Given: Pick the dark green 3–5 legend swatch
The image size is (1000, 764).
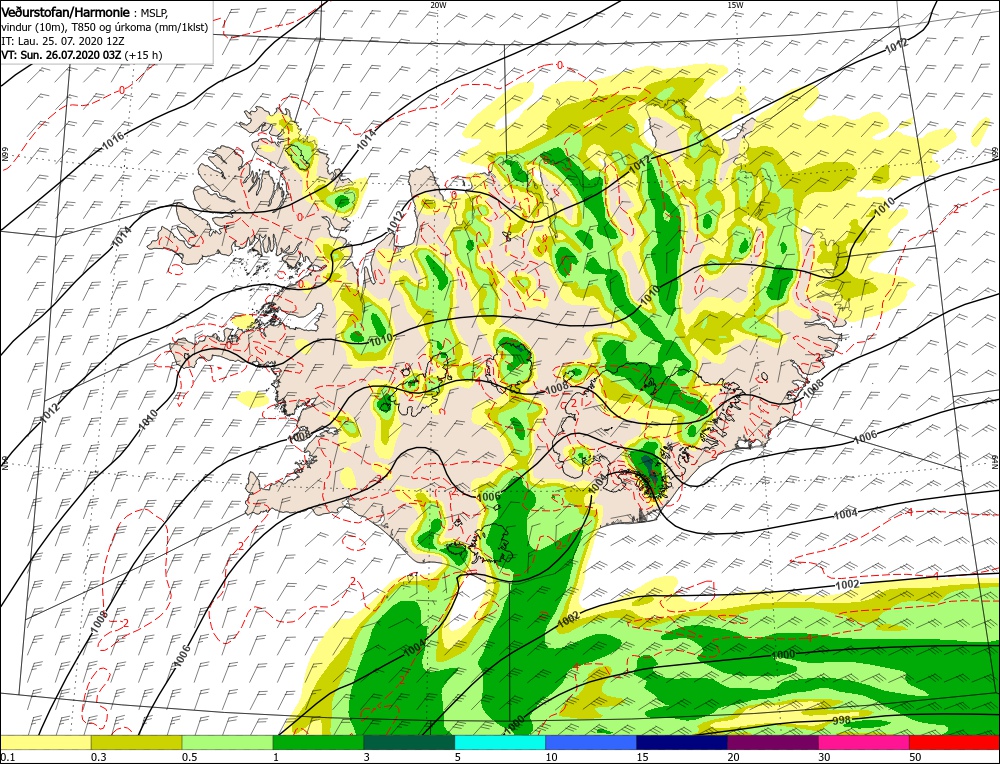Looking at the screenshot, I should click(409, 742).
